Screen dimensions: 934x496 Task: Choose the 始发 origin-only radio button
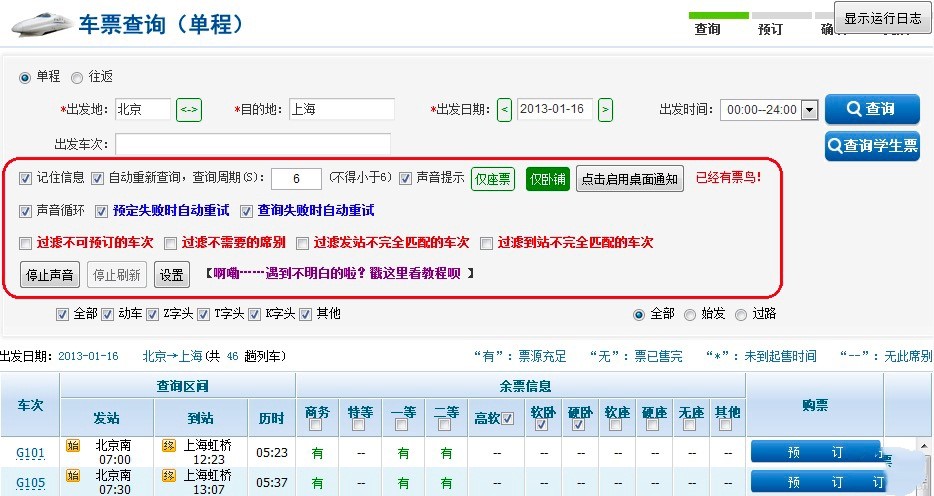coord(690,314)
